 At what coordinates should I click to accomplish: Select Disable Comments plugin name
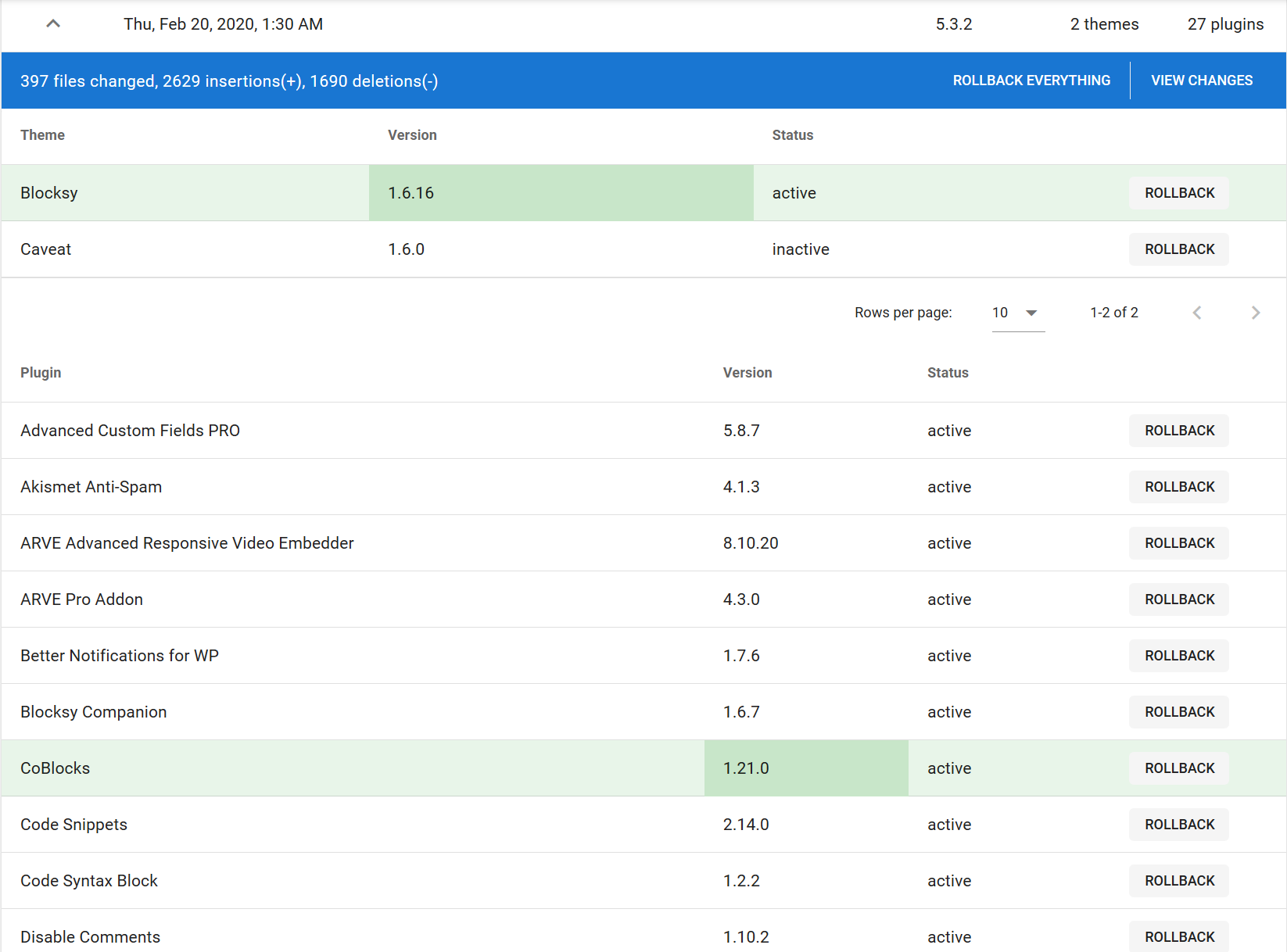pyautogui.click(x=90, y=937)
